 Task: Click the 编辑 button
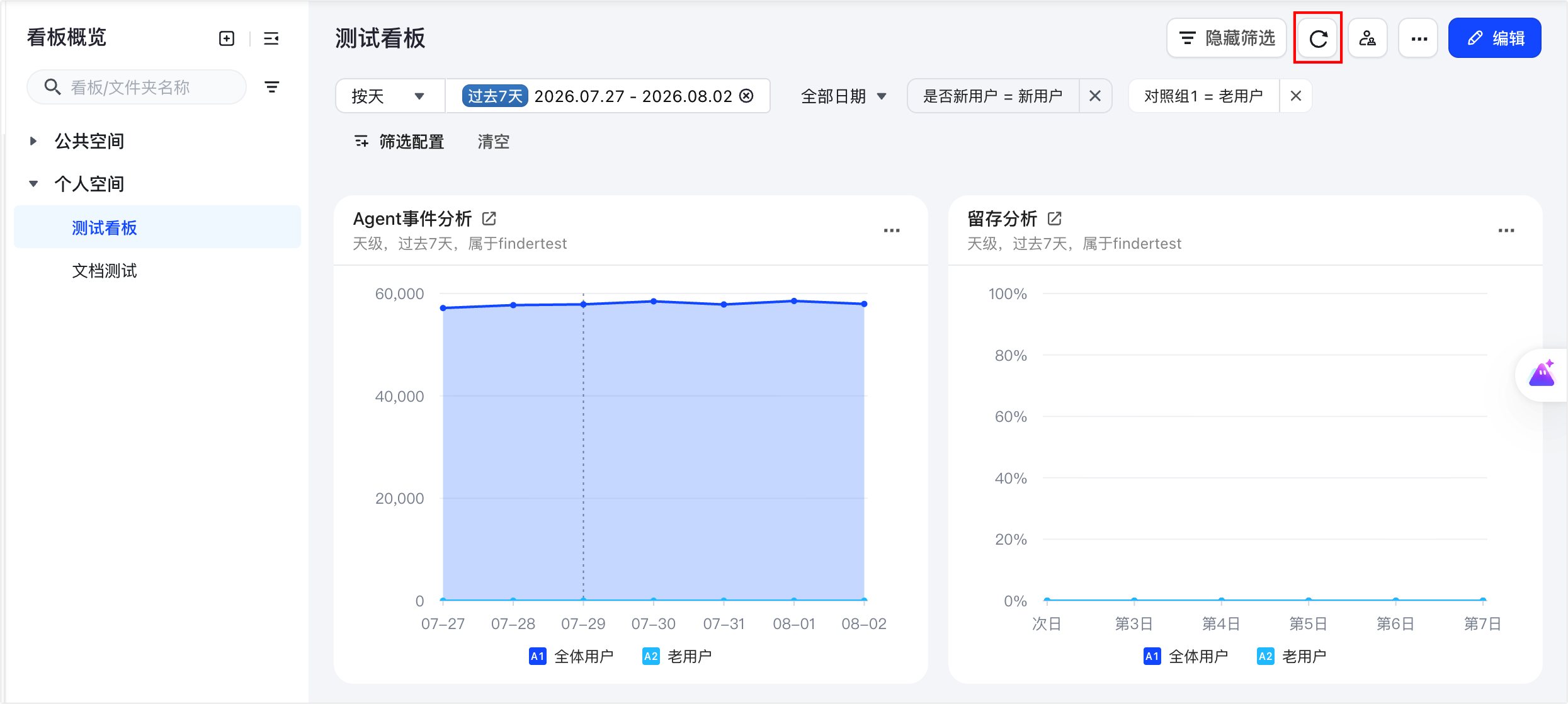(x=1495, y=38)
